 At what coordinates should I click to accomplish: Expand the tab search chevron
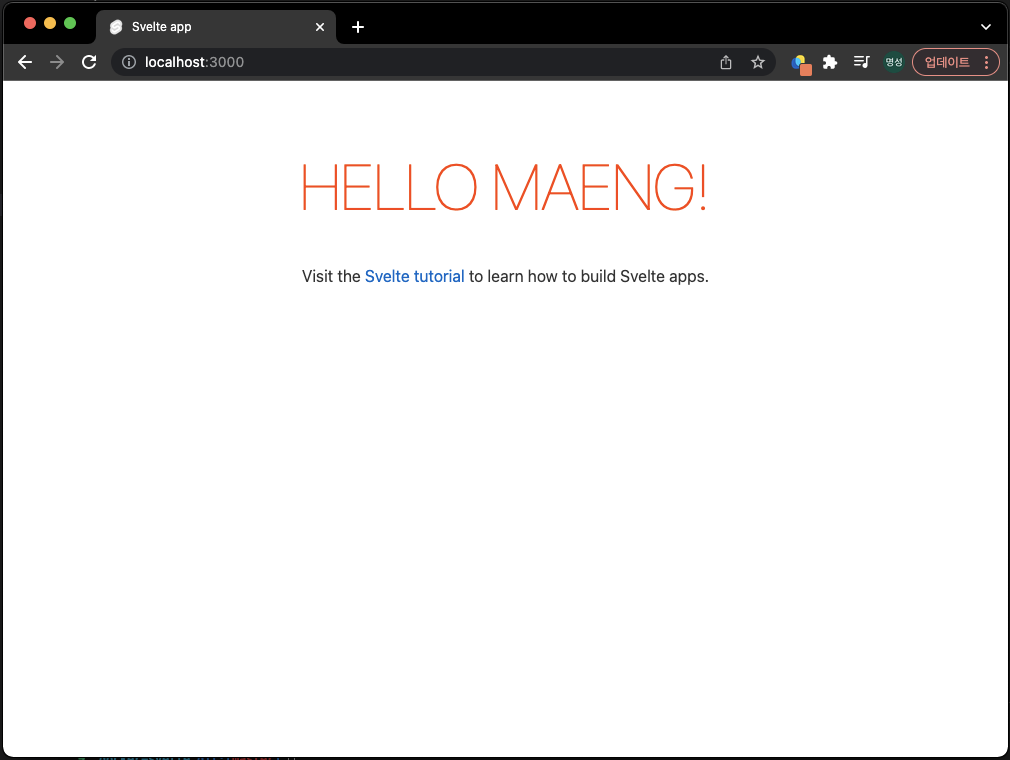[x=986, y=26]
